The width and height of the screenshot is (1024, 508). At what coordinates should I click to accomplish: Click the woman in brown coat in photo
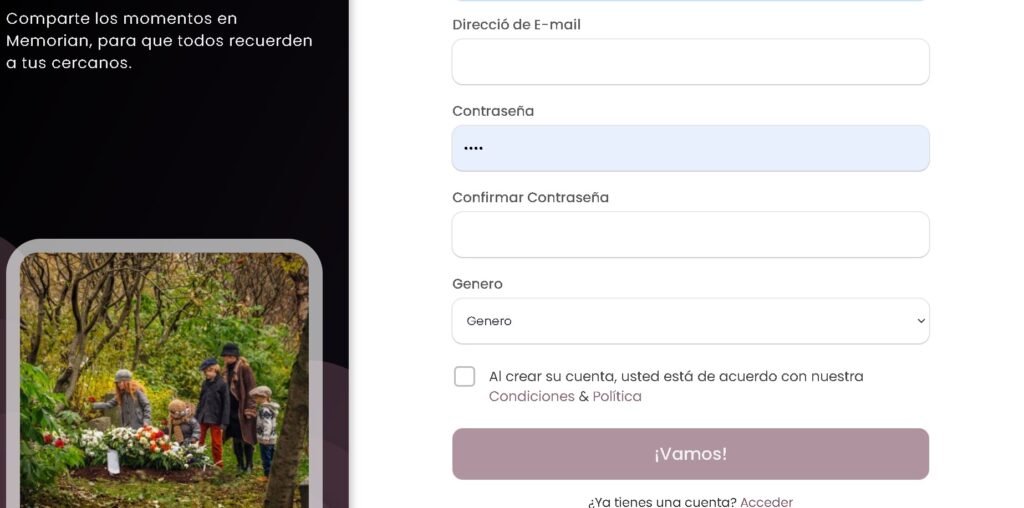(240, 405)
